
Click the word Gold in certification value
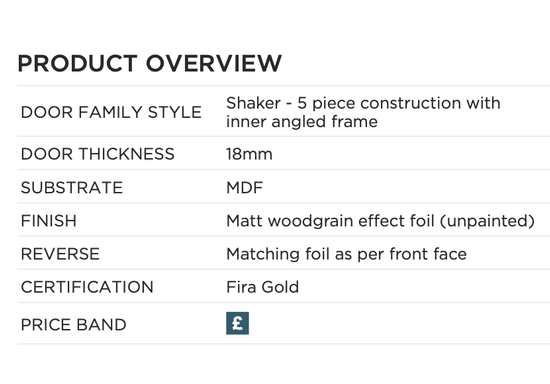click(280, 287)
